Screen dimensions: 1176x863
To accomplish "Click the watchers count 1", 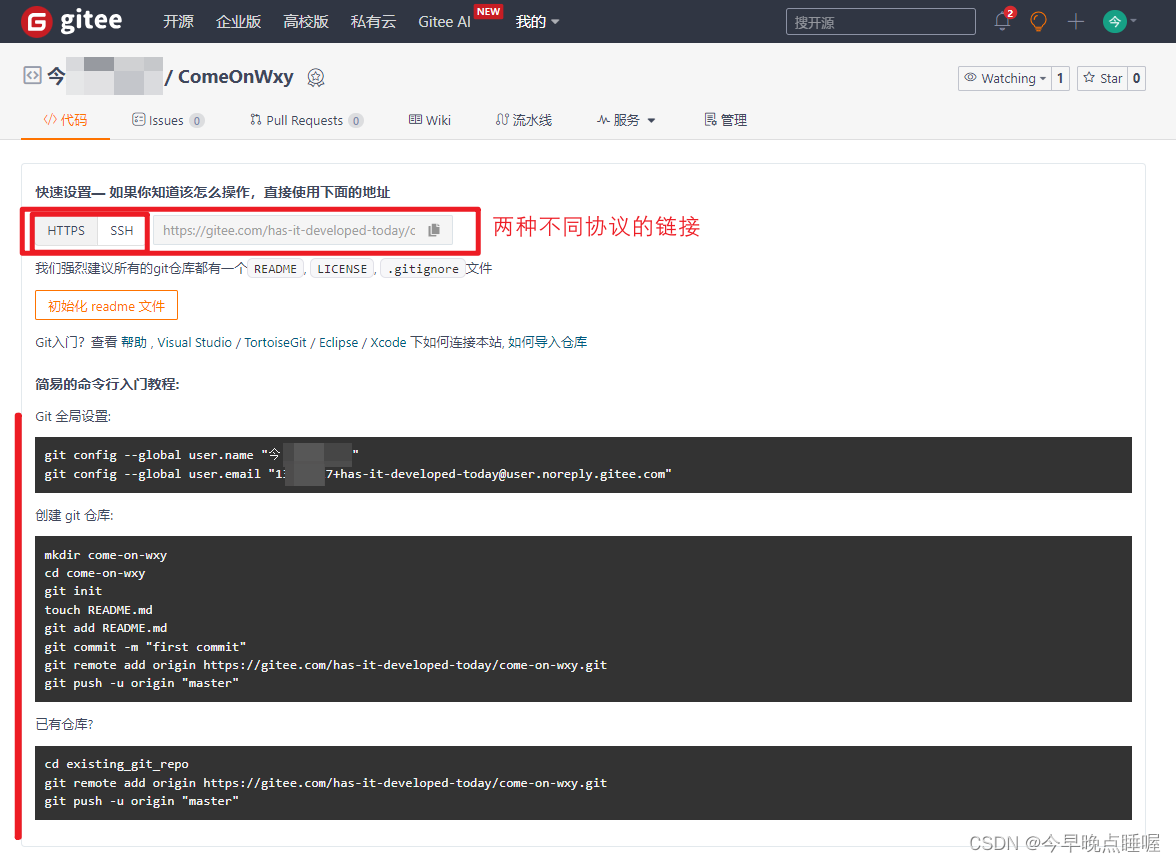I will [x=1060, y=78].
